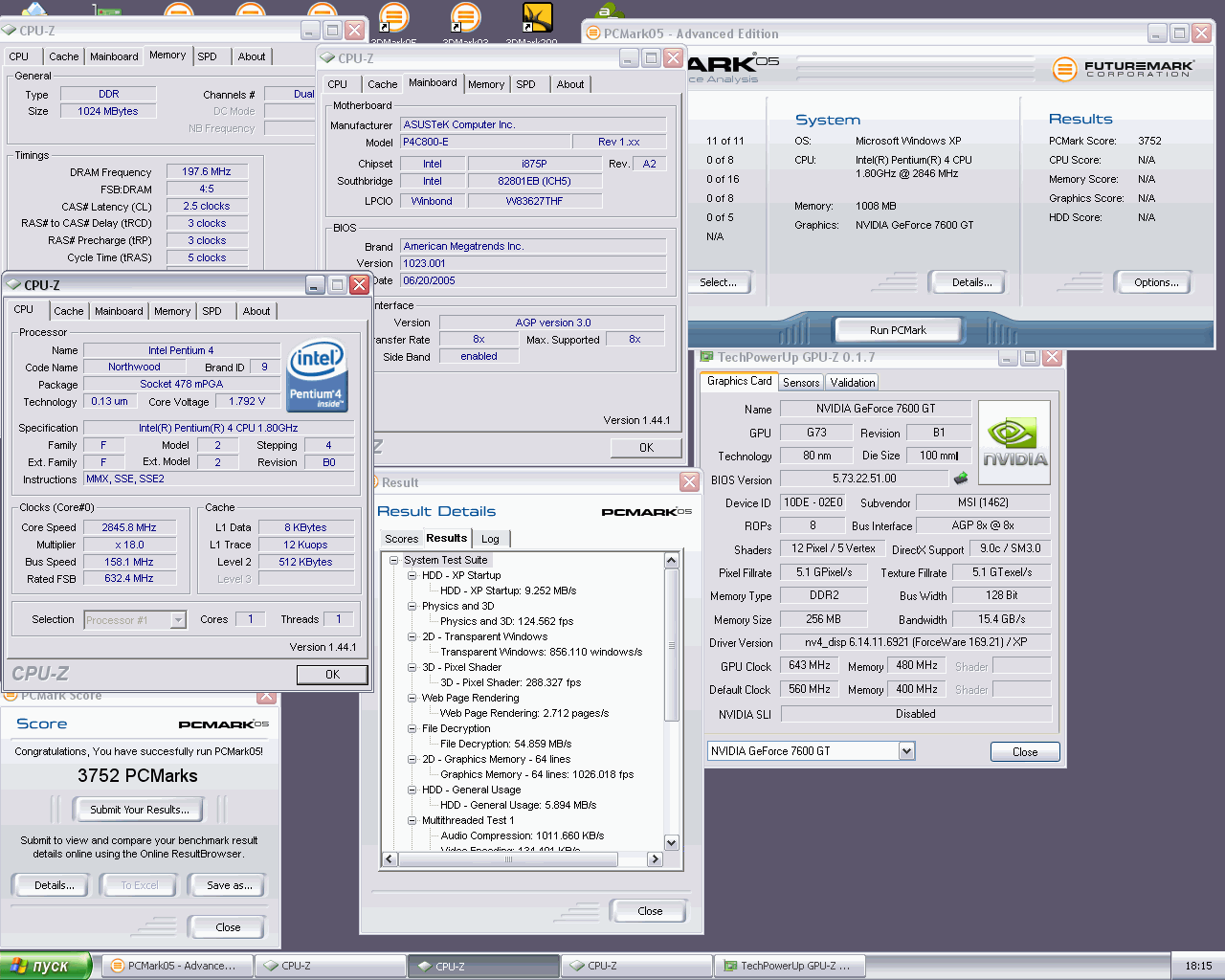
Task: Click the PCMark05 title bar icon
Action: pos(593,33)
